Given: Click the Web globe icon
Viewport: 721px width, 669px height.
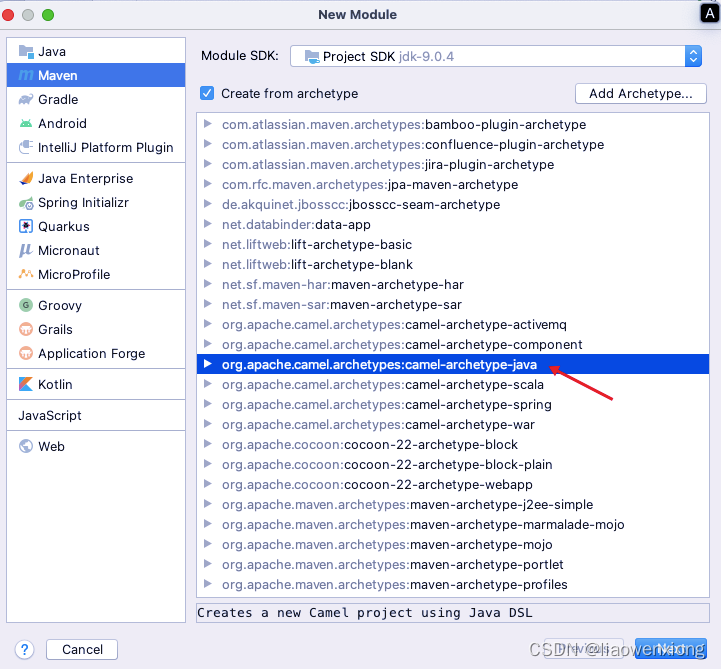Looking at the screenshot, I should coord(26,446).
